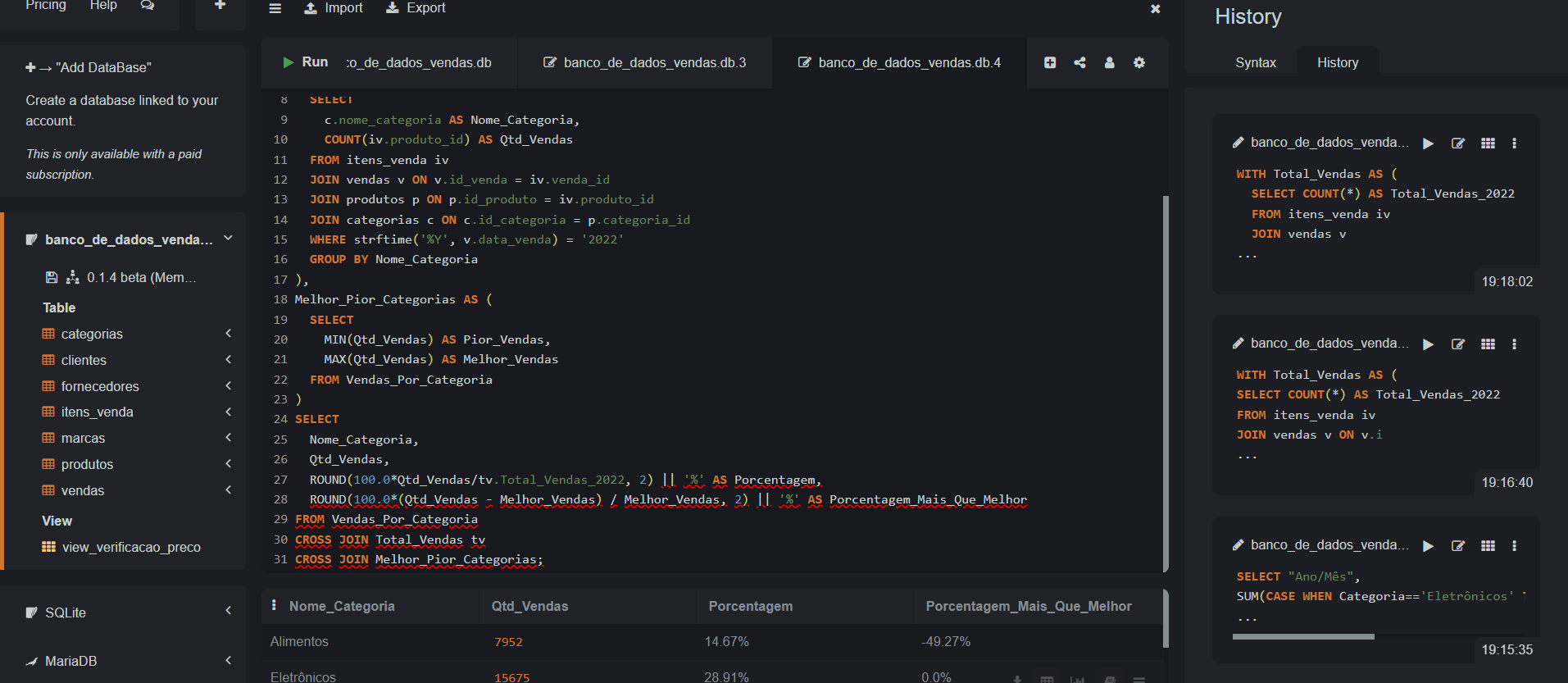The width and height of the screenshot is (1568, 683).
Task: Show grid results for 19:18:02 history entry
Action: [x=1488, y=143]
